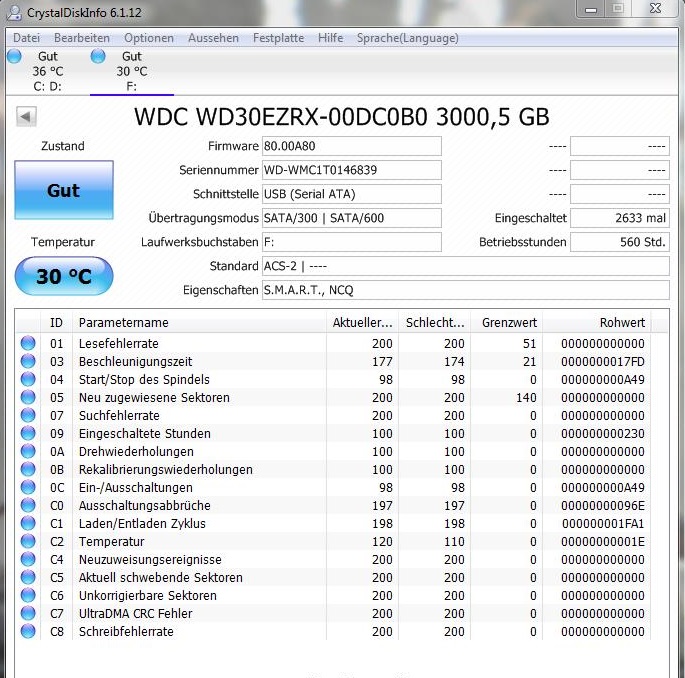Open the Hilfe menu
This screenshot has width=685, height=678.
tap(330, 38)
